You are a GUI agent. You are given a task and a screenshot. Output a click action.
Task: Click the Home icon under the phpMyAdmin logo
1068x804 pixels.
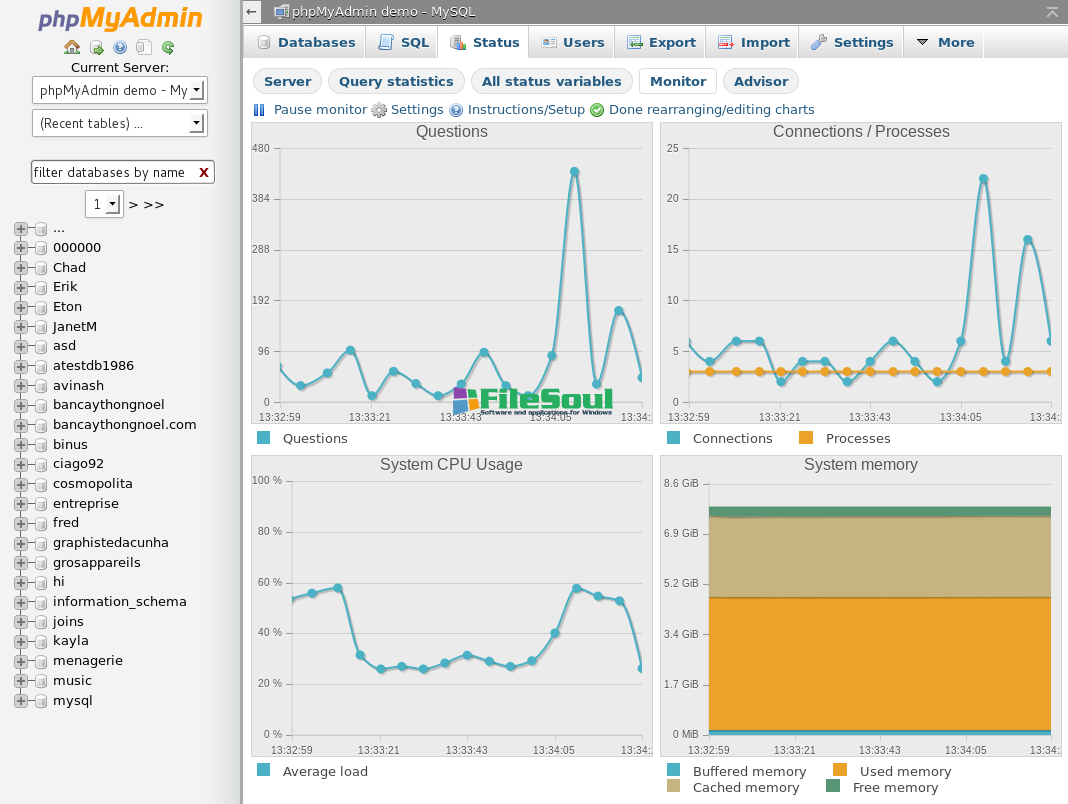[72, 47]
